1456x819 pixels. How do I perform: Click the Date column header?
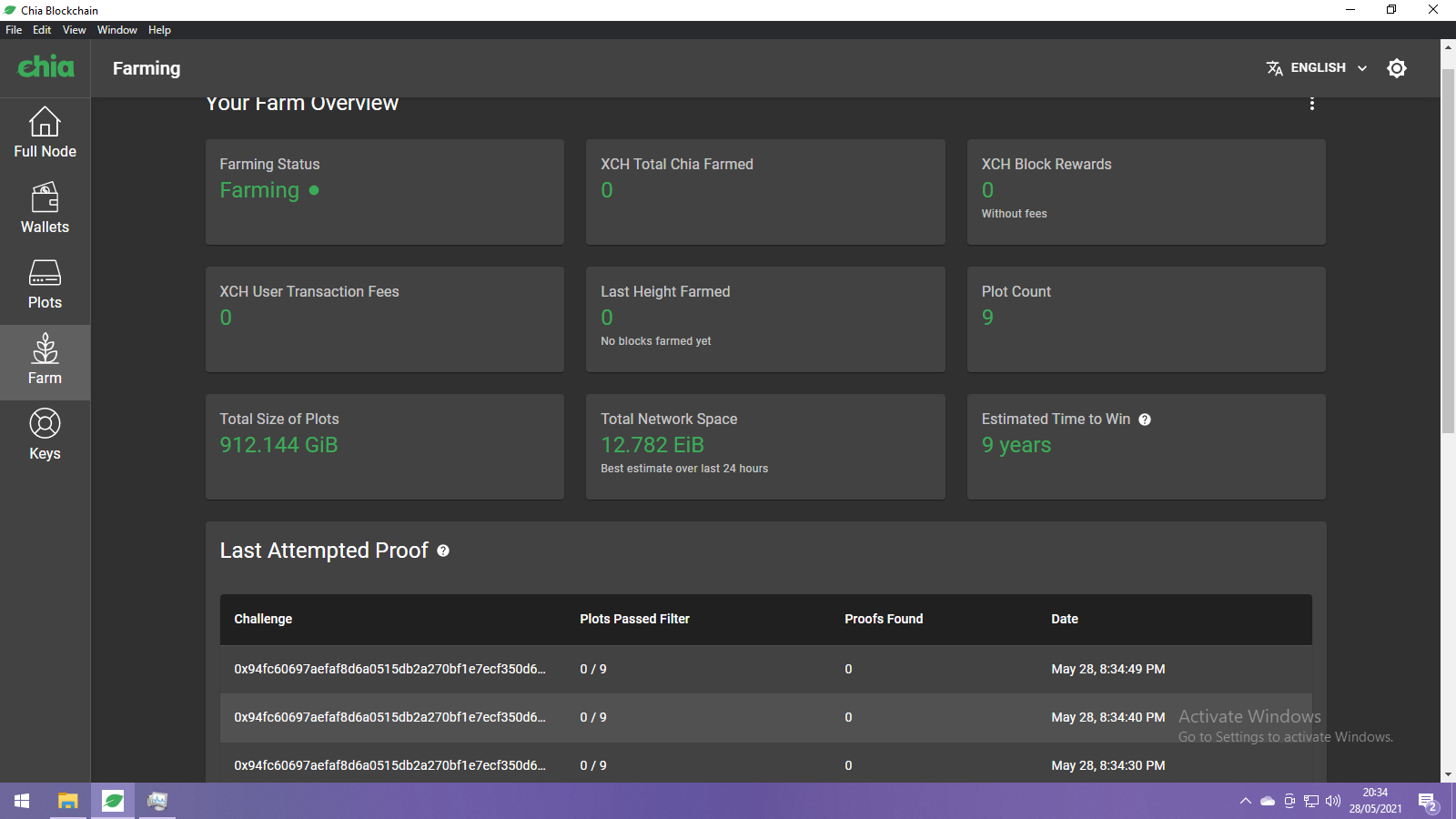[1065, 619]
